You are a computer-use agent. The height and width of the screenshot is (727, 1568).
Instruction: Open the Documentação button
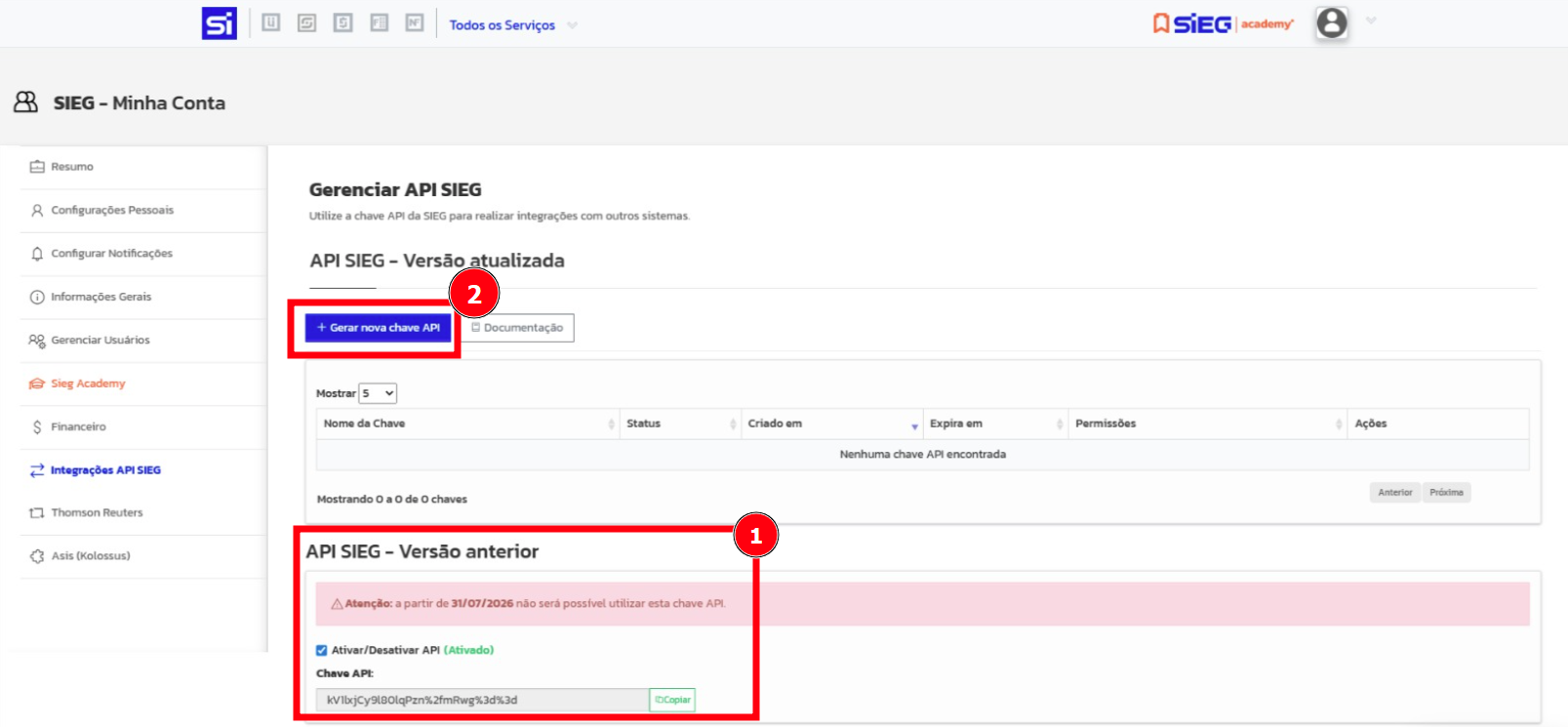coord(518,328)
